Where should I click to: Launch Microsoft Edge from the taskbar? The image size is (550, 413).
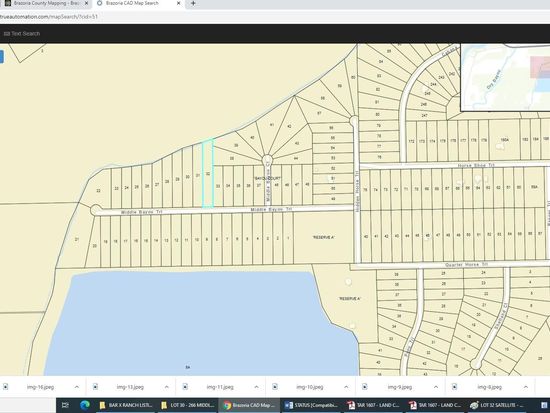pyautogui.click(x=85, y=405)
